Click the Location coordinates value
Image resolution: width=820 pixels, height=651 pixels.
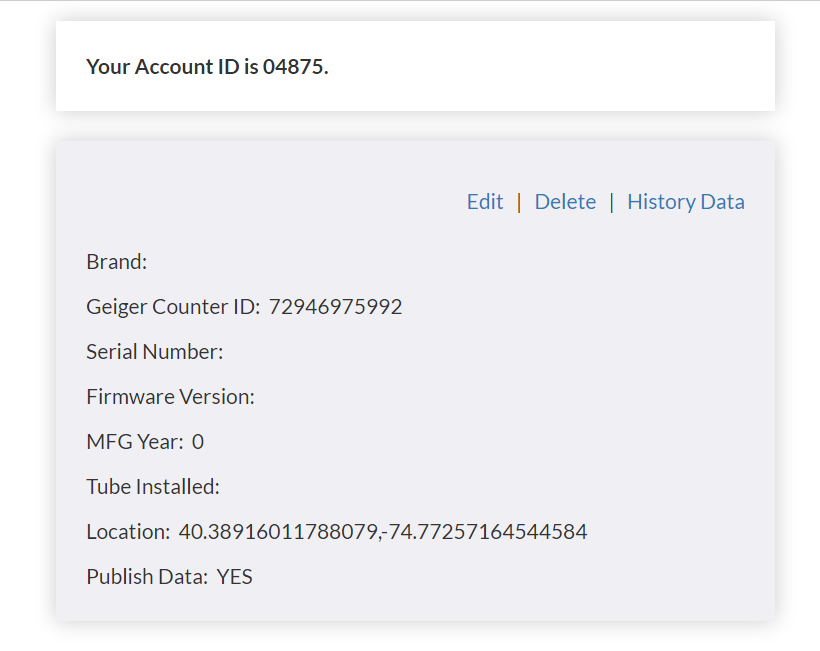[383, 532]
